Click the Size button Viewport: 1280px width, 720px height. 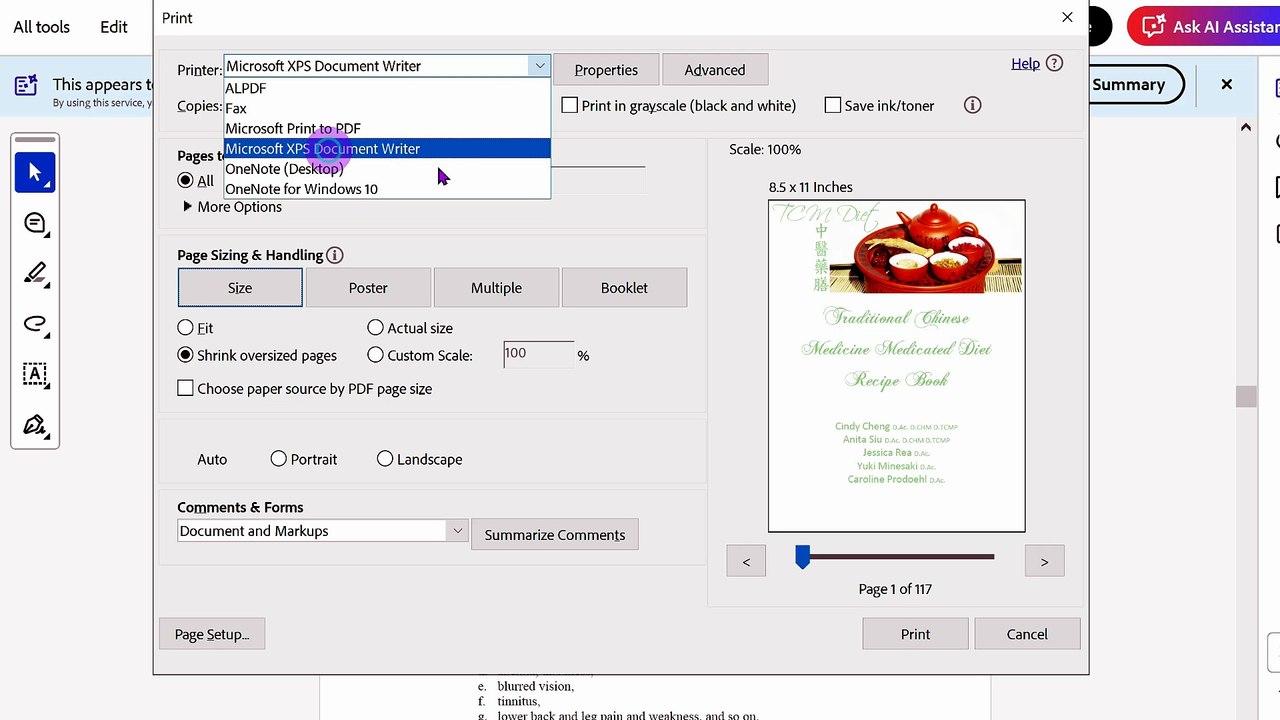pos(240,287)
